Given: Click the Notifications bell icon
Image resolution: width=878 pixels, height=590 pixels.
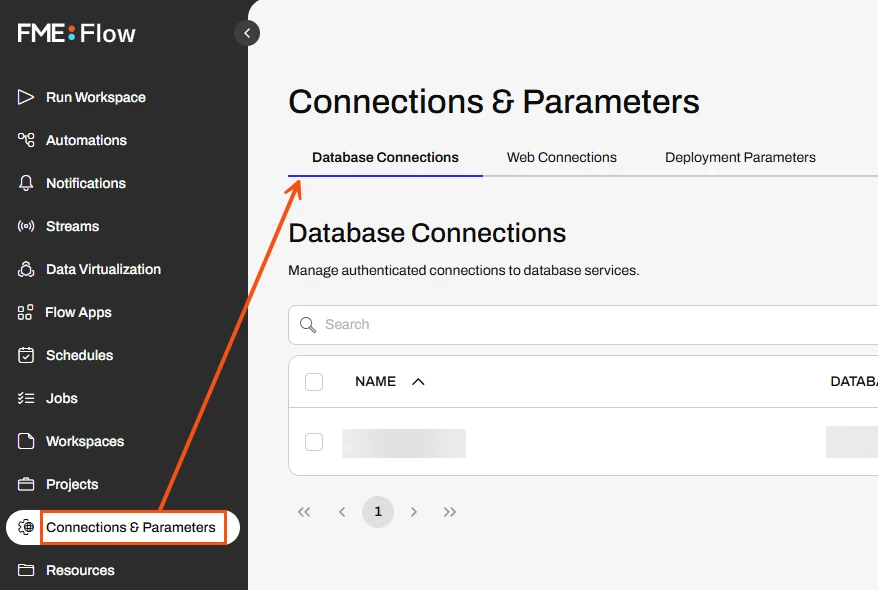Looking at the screenshot, I should point(26,183).
